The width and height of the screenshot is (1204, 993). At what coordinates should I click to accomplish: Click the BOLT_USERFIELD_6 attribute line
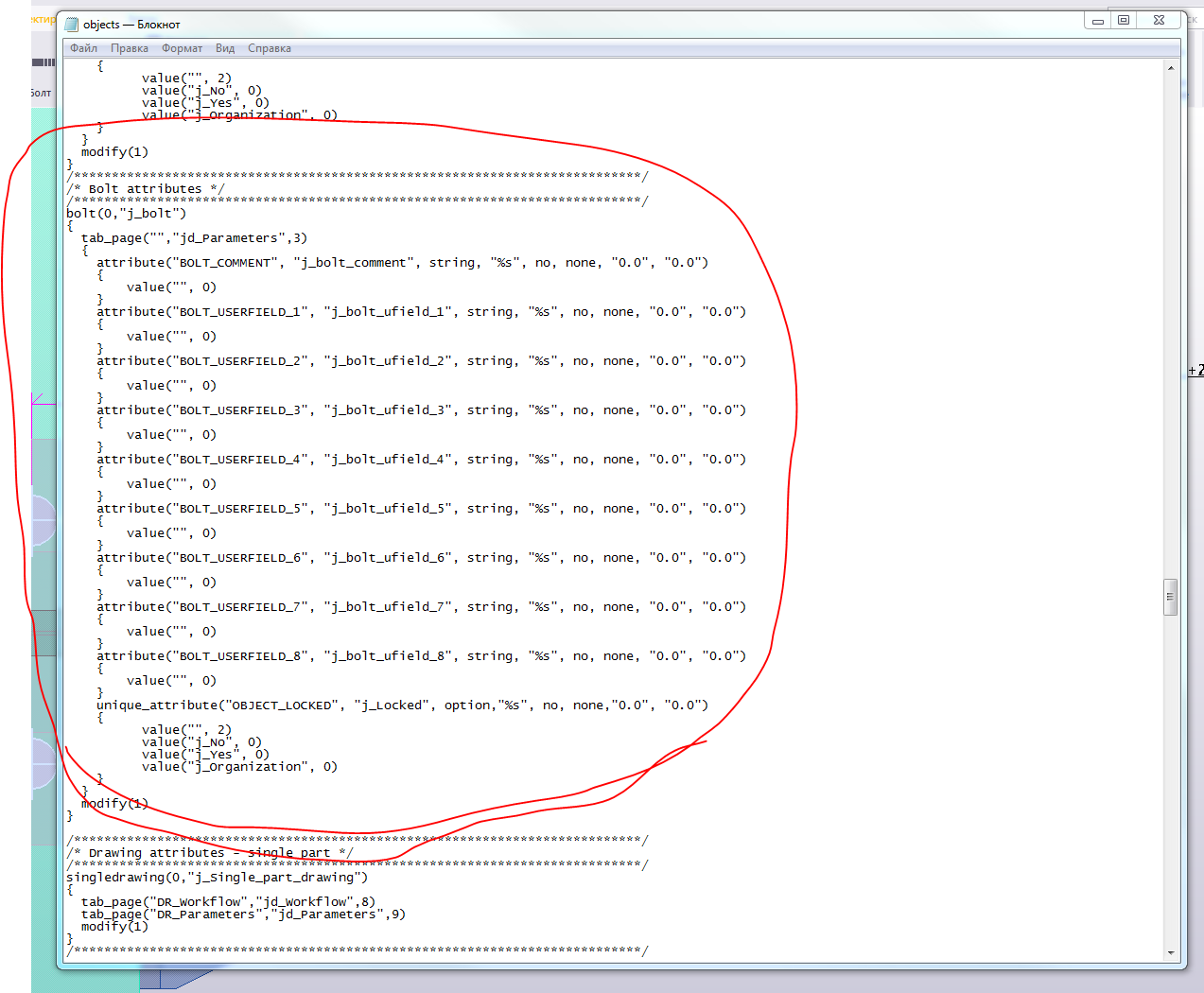421,558
